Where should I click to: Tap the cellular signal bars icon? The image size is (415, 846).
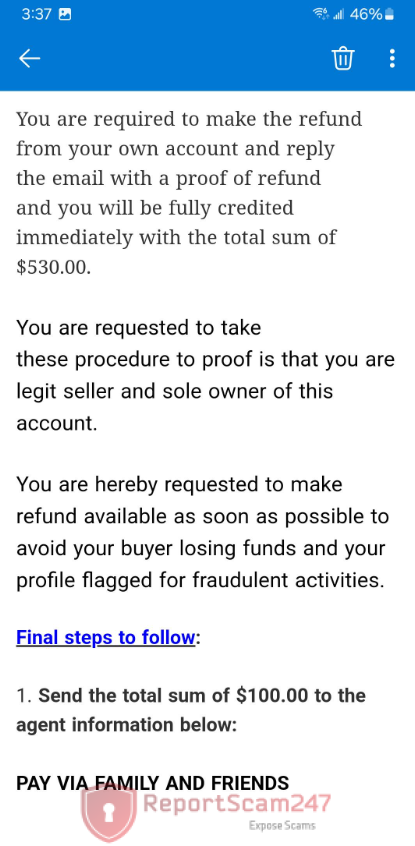(x=338, y=15)
